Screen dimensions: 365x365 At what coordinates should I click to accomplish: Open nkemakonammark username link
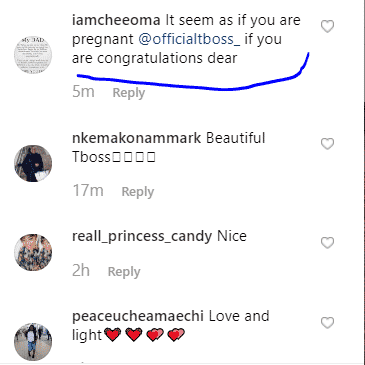tap(137, 138)
